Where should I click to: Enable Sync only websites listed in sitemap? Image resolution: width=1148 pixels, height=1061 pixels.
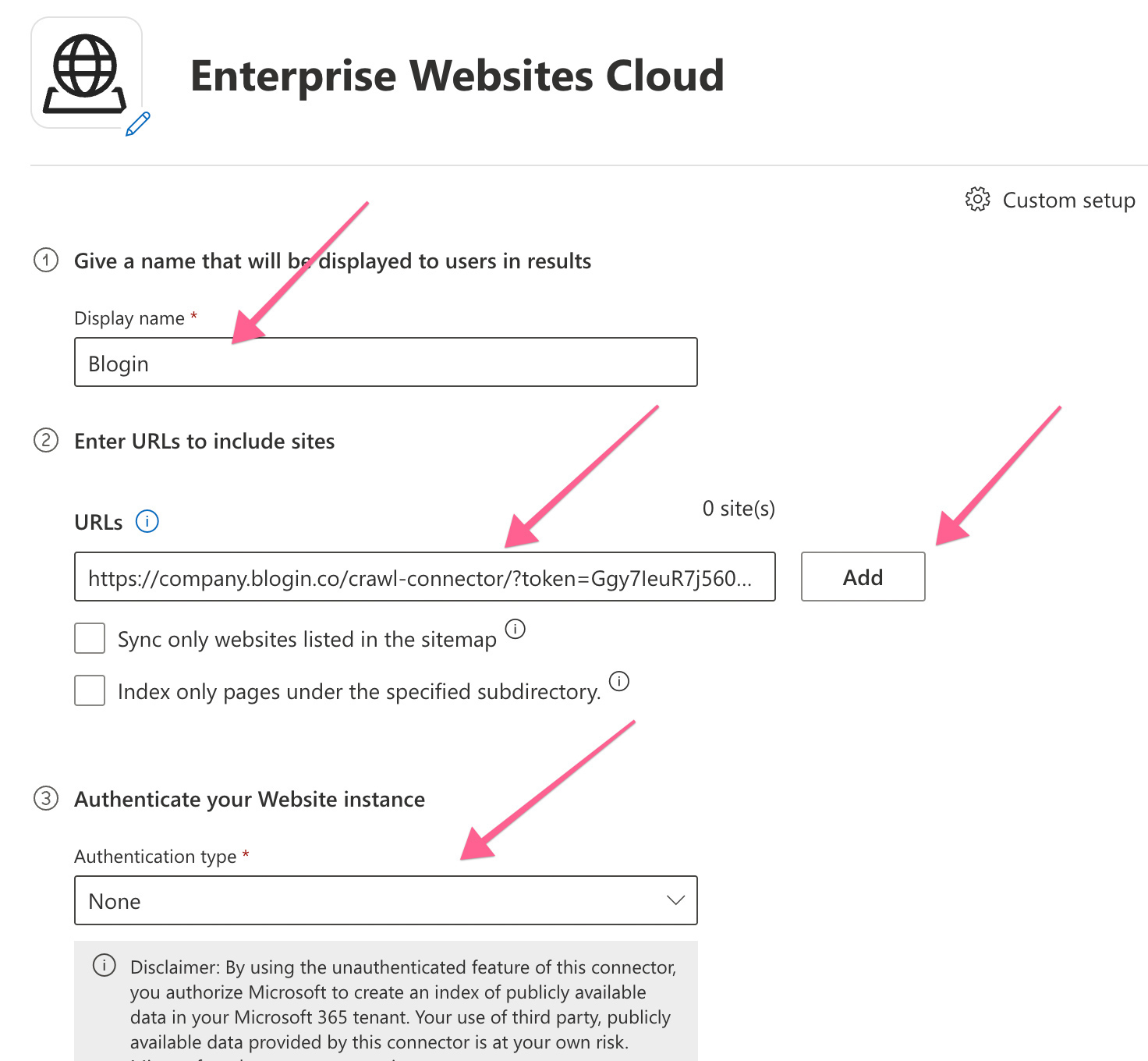(90, 638)
